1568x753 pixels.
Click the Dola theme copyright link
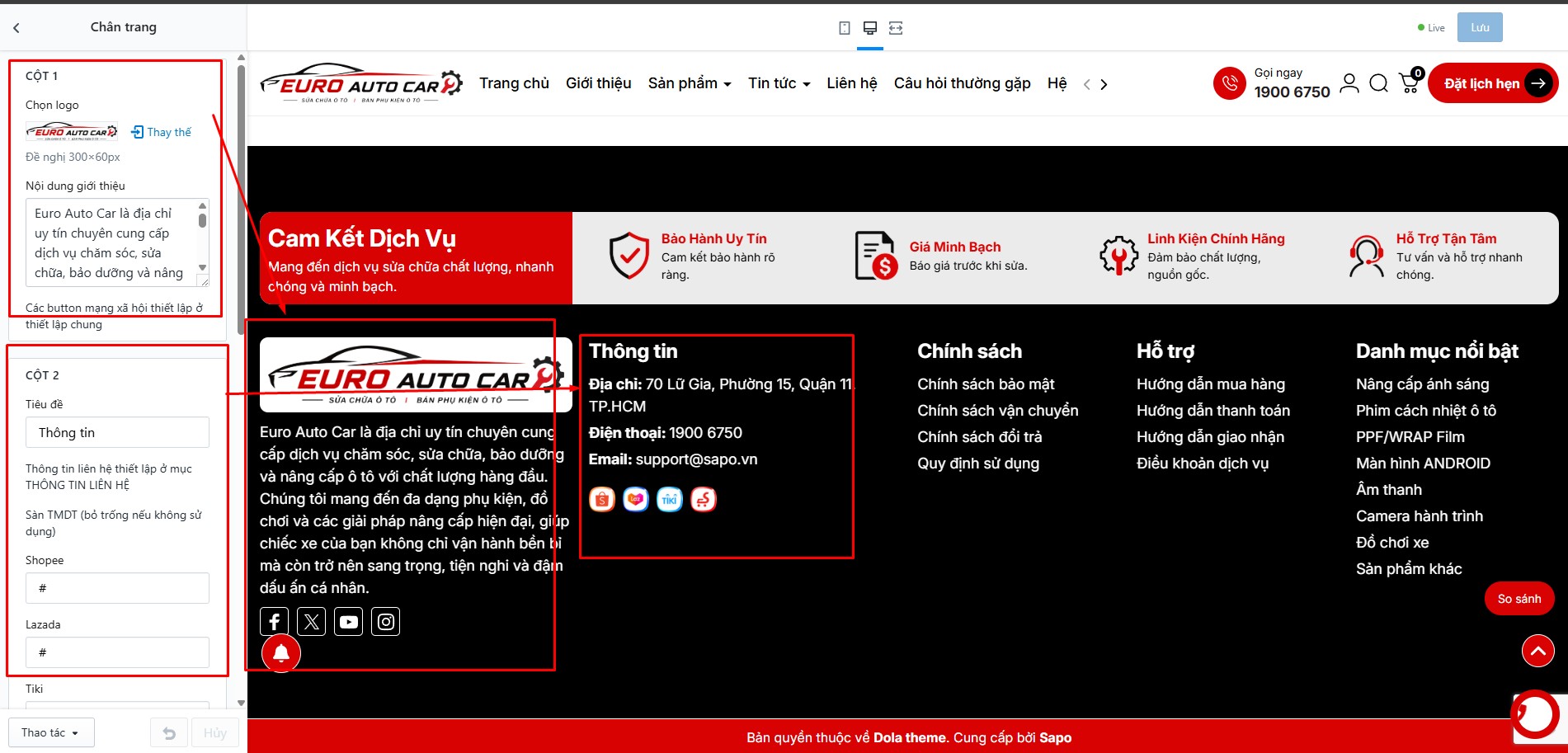tap(910, 737)
